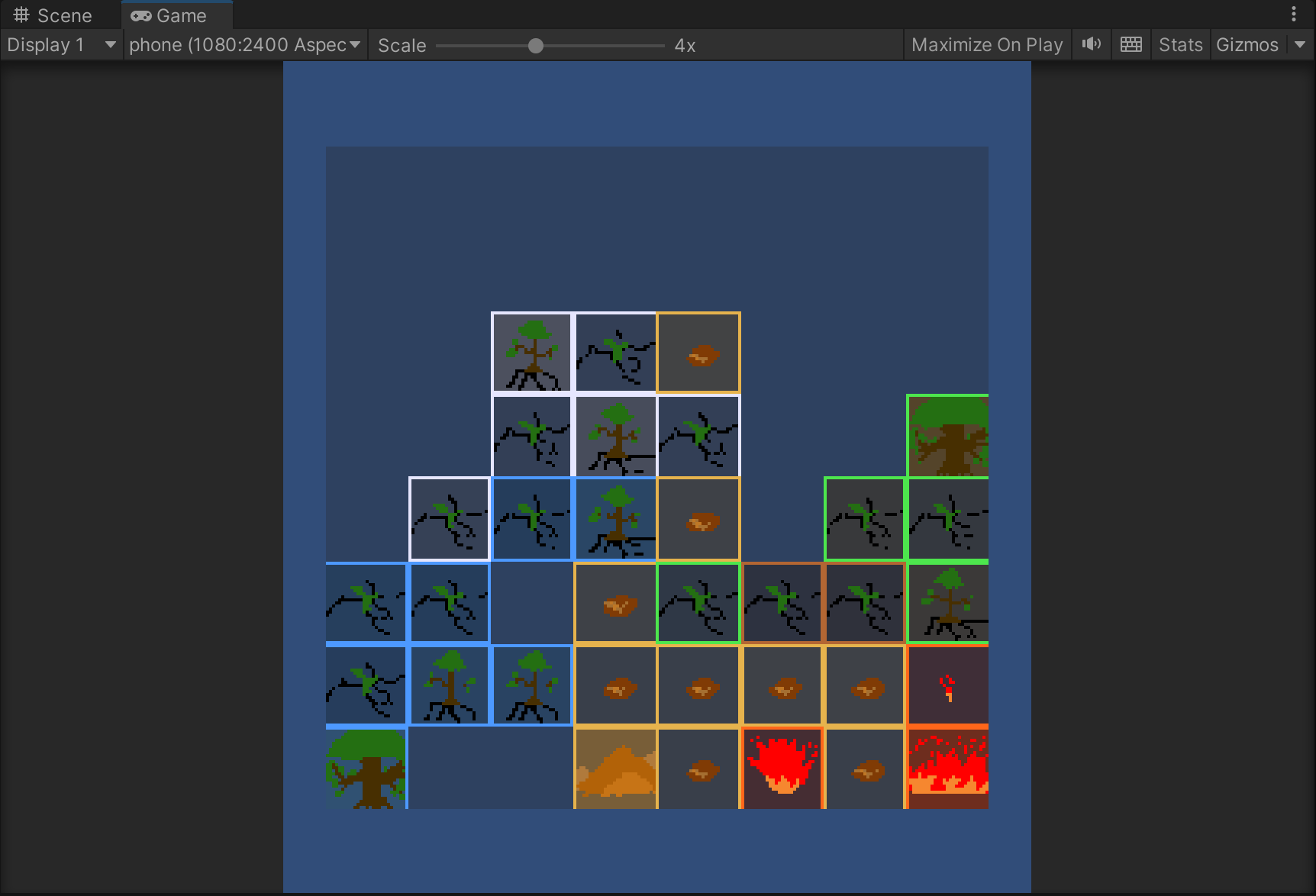This screenshot has height=896, width=1316.
Task: Click the Scale slider handle
Action: pyautogui.click(x=536, y=46)
